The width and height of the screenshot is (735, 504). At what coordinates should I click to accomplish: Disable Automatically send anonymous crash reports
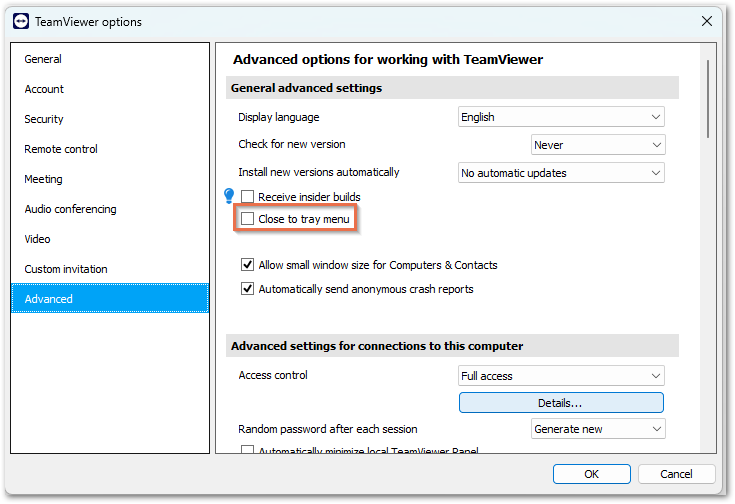pos(248,289)
